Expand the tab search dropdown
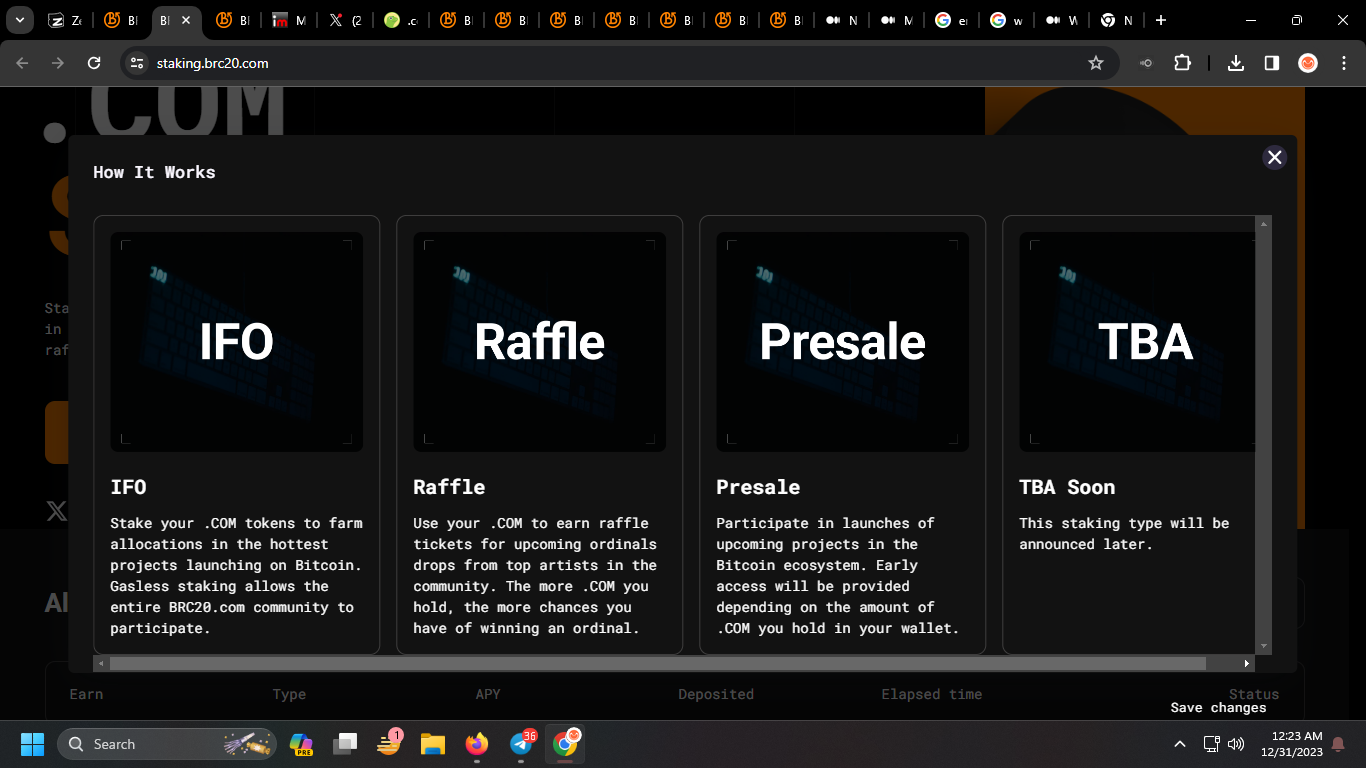Viewport: 1366px width, 768px height. point(19,20)
